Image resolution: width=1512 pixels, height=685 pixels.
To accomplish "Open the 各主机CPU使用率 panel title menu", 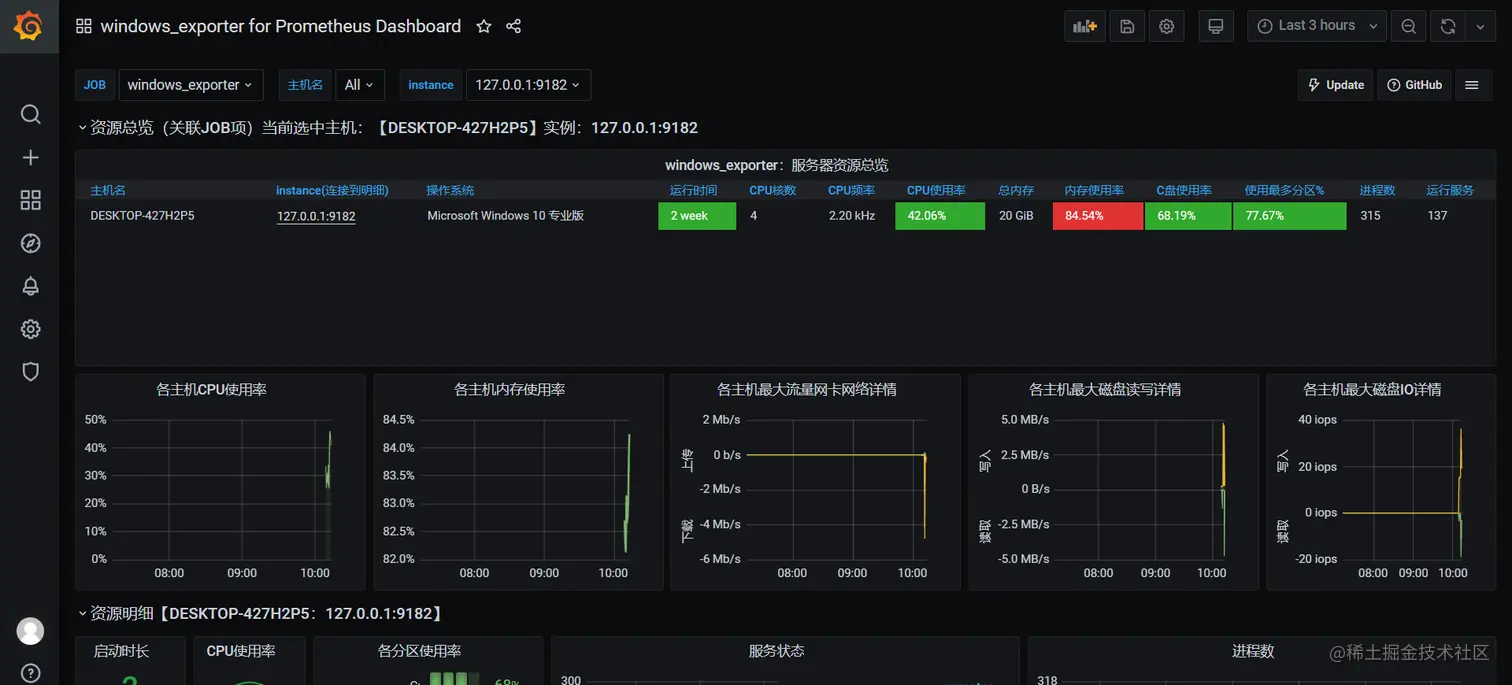I will click(x=212, y=389).
